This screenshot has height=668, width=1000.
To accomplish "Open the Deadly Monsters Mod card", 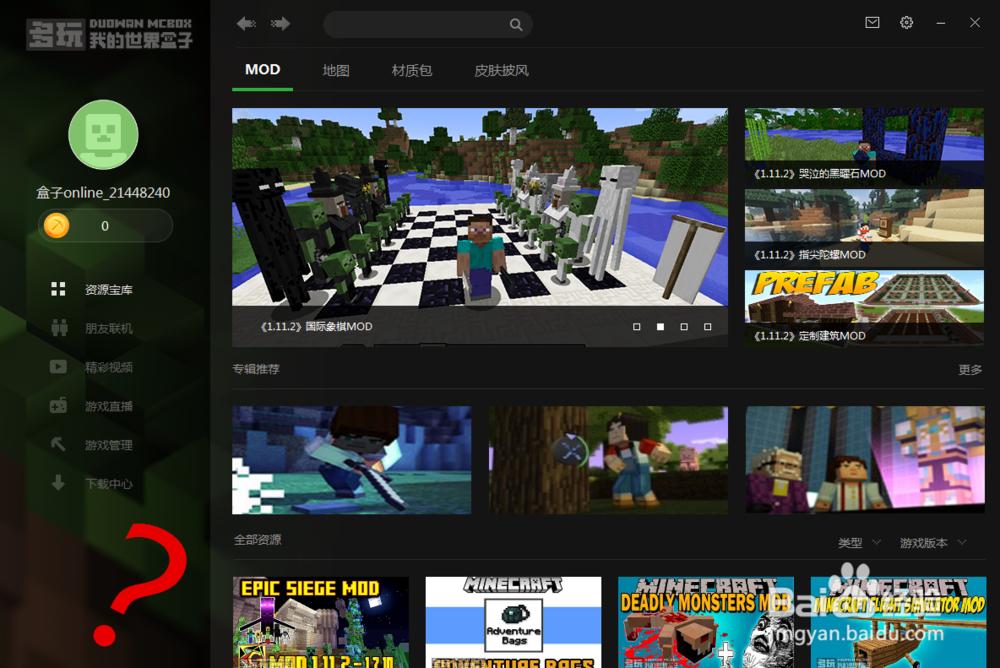I will tap(706, 622).
